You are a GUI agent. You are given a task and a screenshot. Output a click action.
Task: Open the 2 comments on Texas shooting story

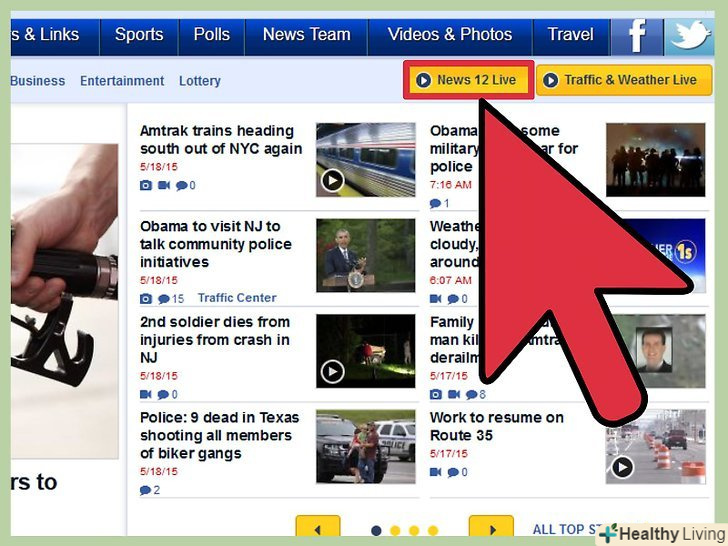point(150,490)
